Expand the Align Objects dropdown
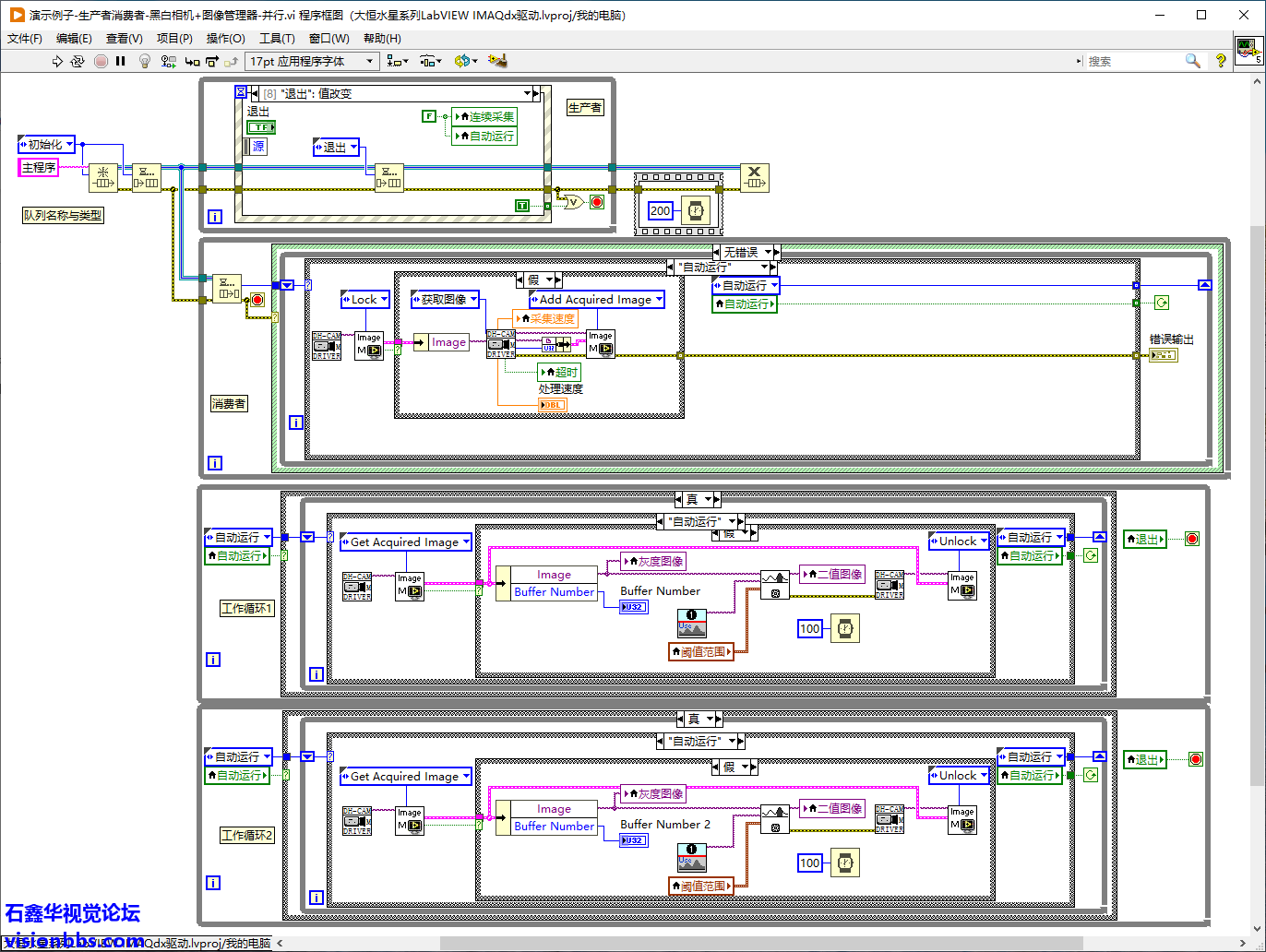This screenshot has width=1266, height=952. coord(398,61)
